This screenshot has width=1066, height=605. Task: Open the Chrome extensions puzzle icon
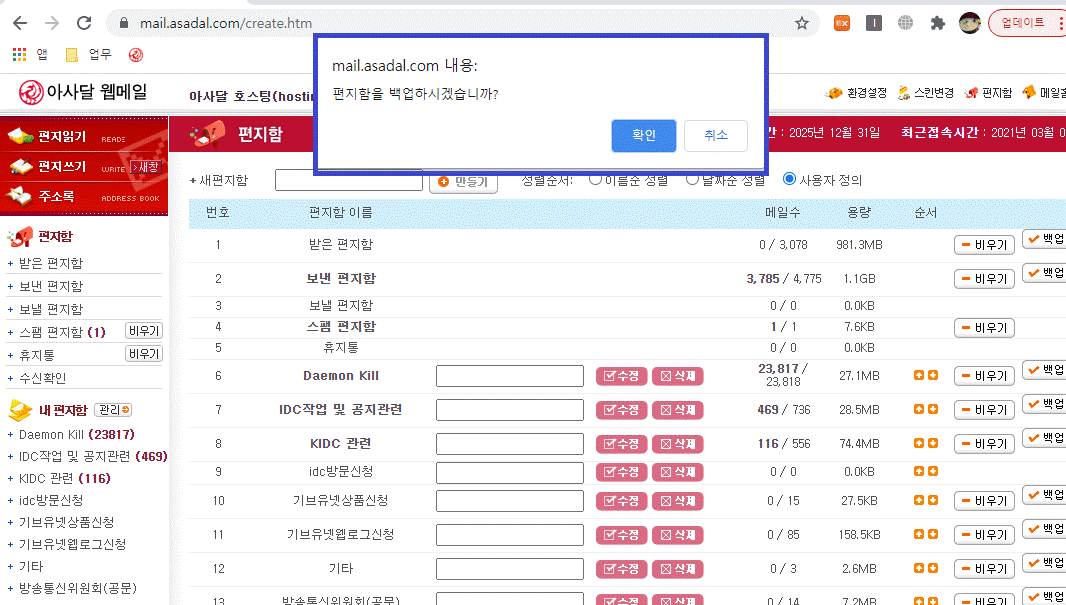937,23
